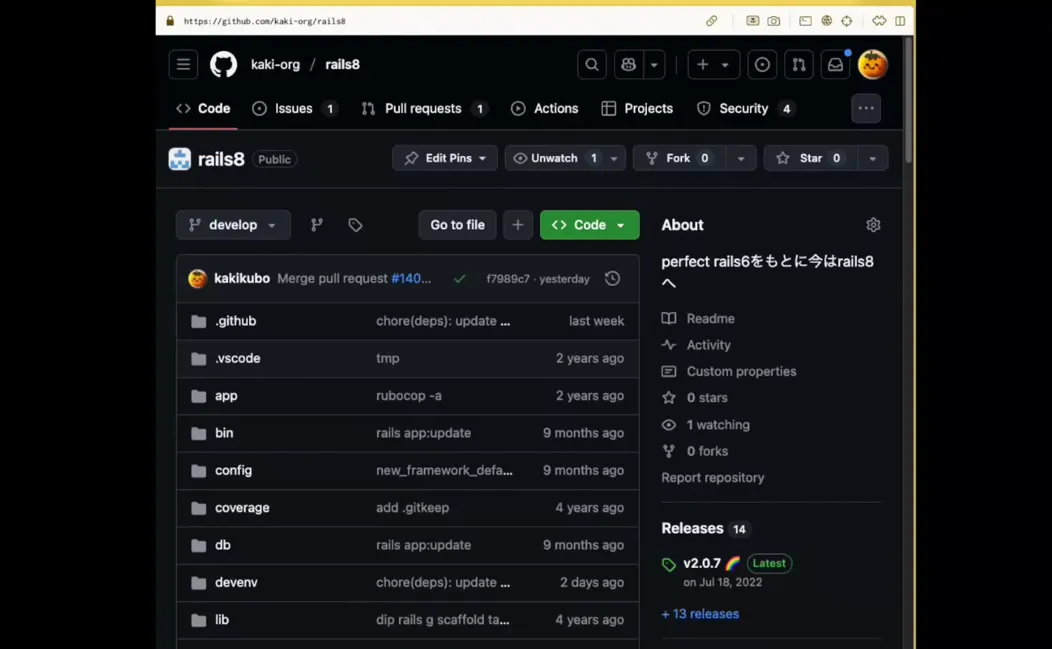Click the commit status green checkmark

[460, 279]
